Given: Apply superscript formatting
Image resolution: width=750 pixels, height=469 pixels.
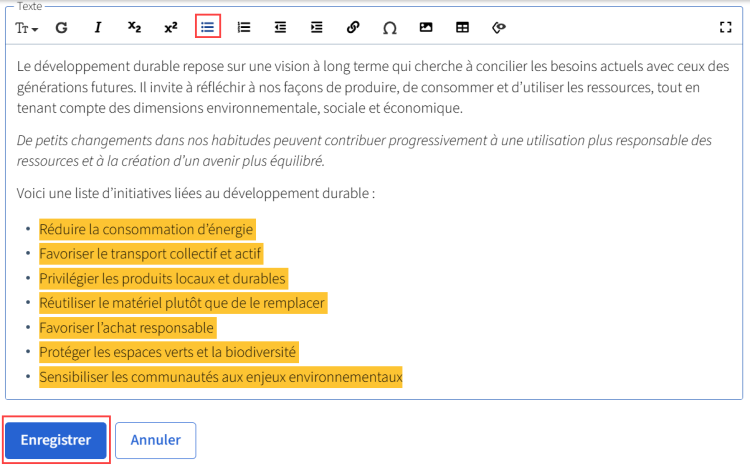Looking at the screenshot, I should (171, 28).
